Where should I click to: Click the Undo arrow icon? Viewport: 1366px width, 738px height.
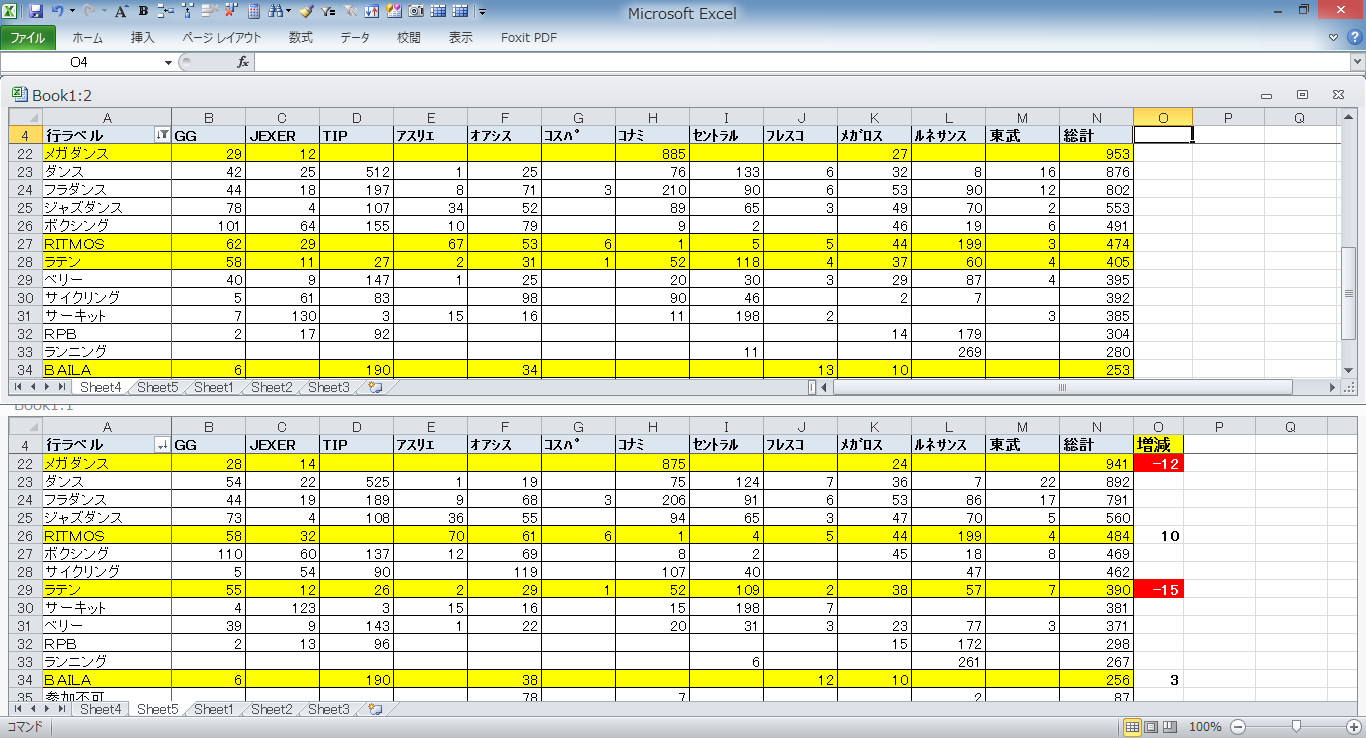57,12
